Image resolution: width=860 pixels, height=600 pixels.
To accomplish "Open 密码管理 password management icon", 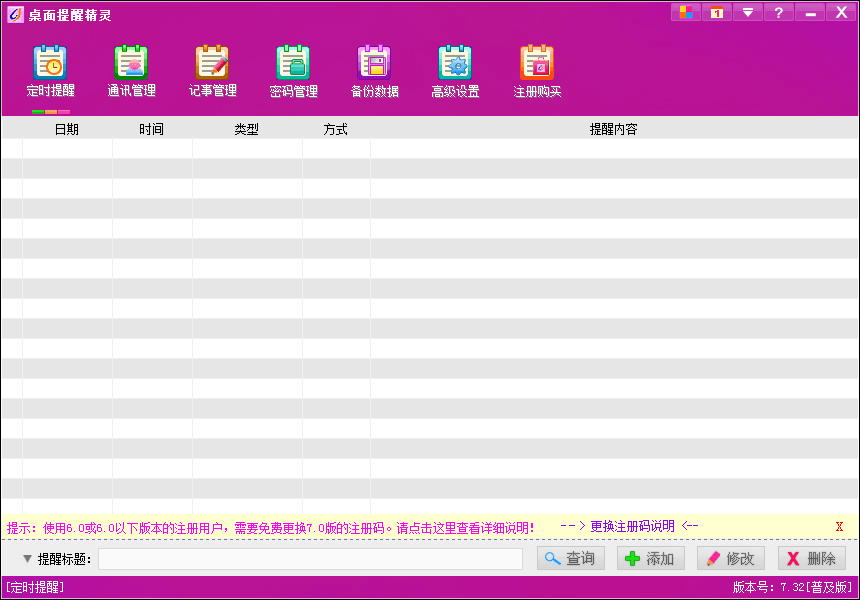I will point(293,71).
